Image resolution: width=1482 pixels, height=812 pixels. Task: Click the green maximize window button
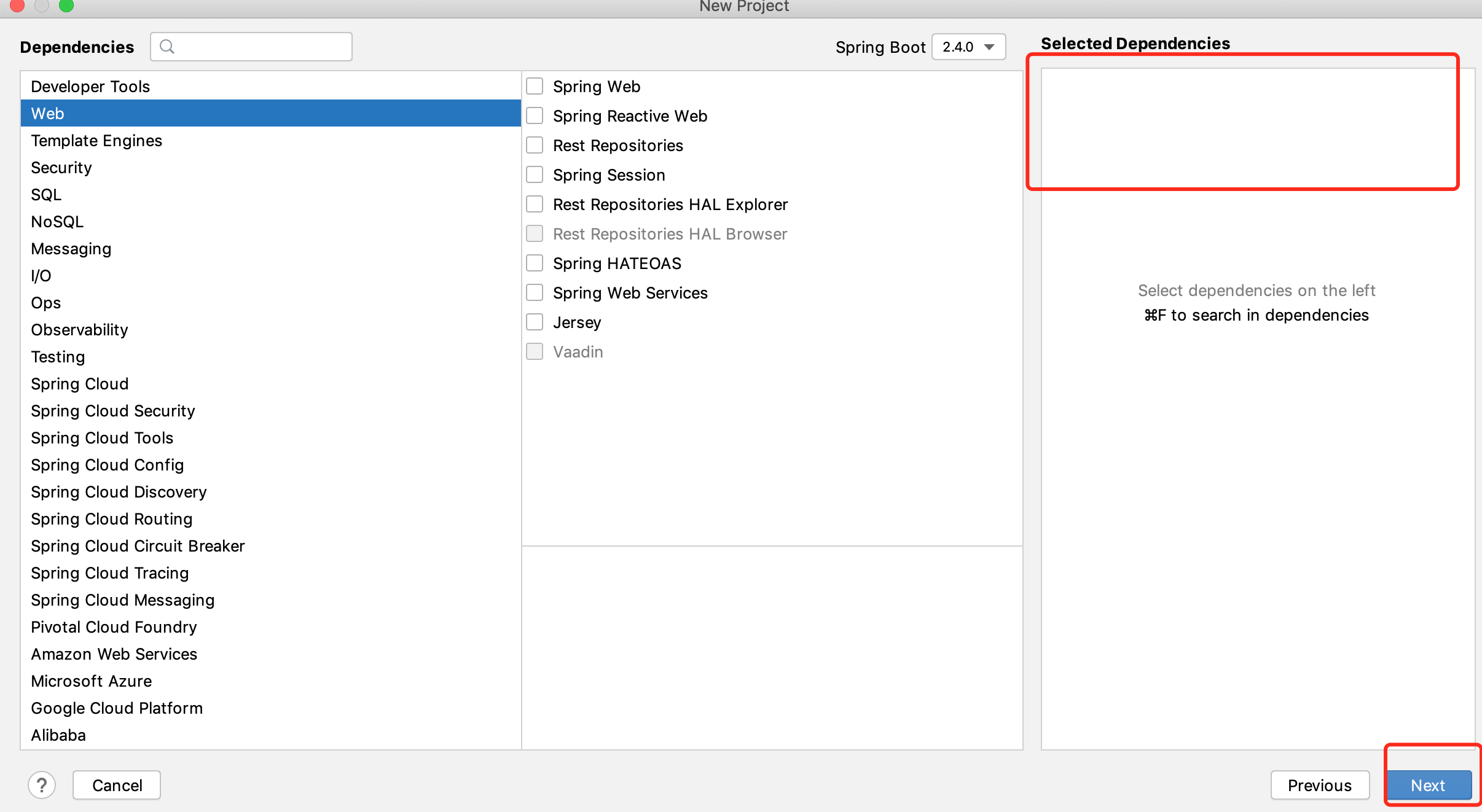66,6
